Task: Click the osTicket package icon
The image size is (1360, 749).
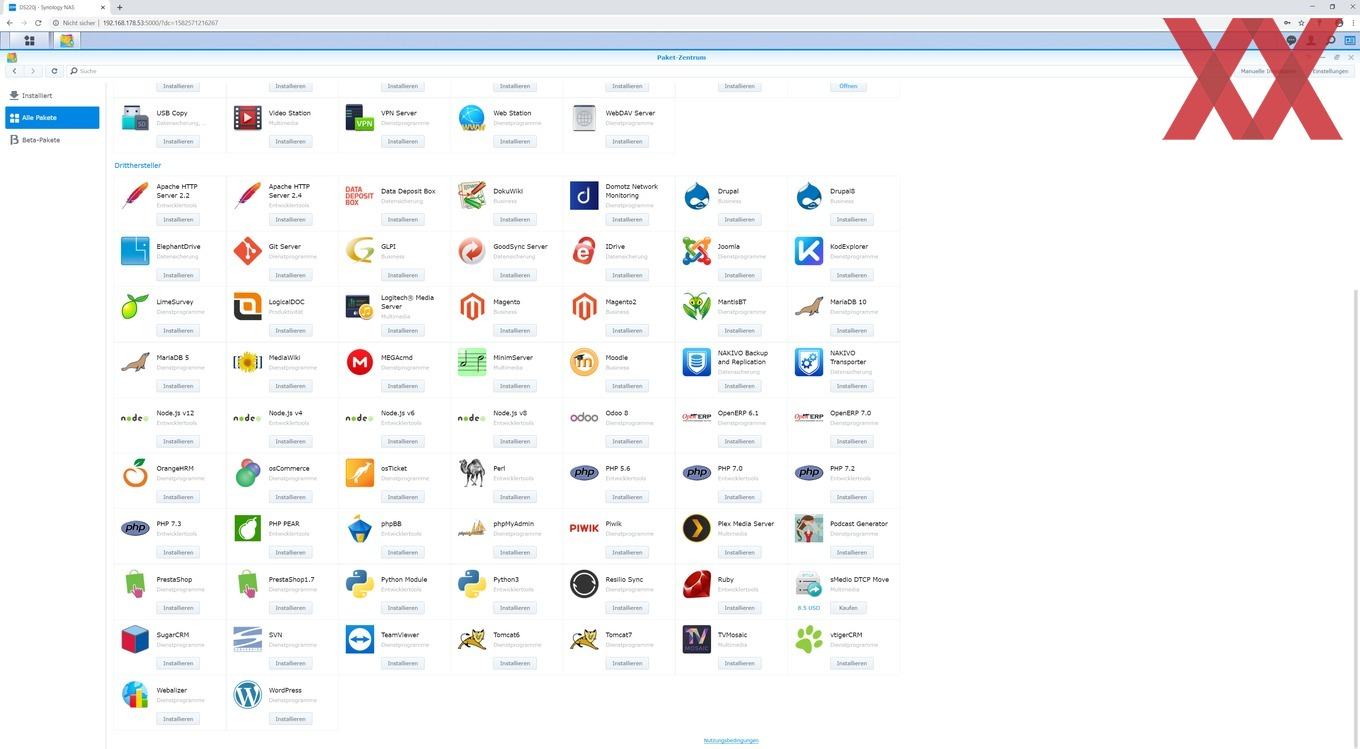Action: click(x=359, y=473)
